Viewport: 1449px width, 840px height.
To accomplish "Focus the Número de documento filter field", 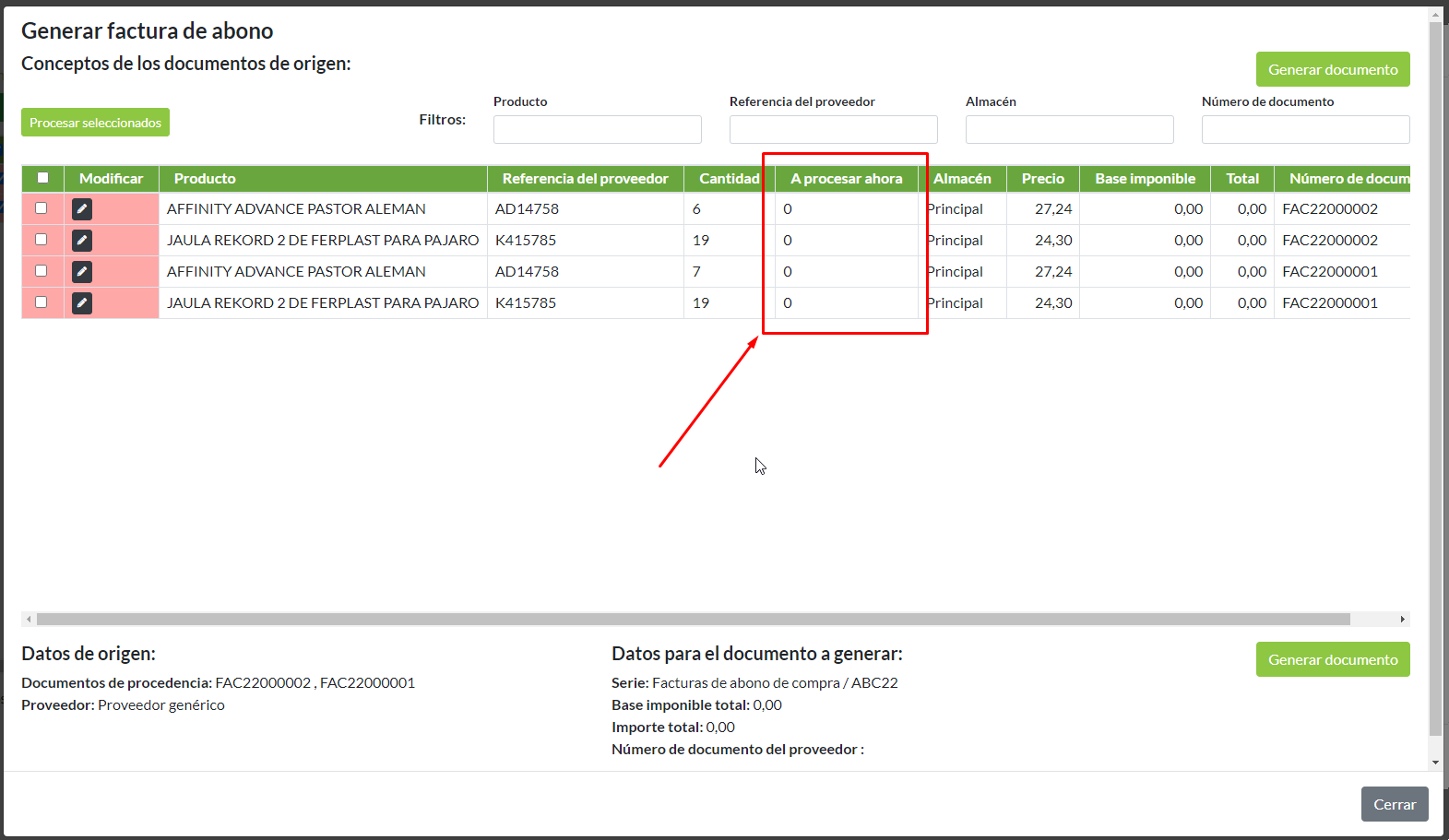I will pyautogui.click(x=1305, y=129).
